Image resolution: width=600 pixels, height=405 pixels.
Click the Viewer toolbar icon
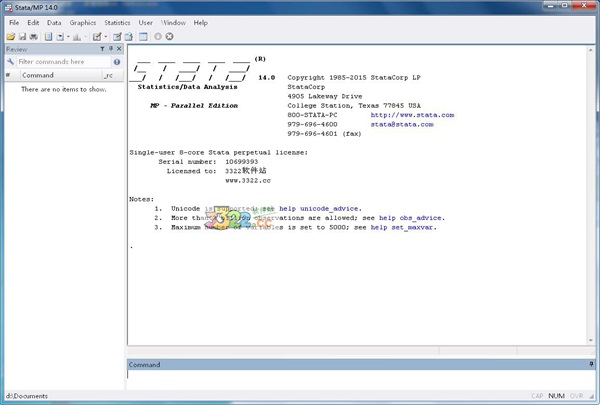pyautogui.click(x=60, y=37)
